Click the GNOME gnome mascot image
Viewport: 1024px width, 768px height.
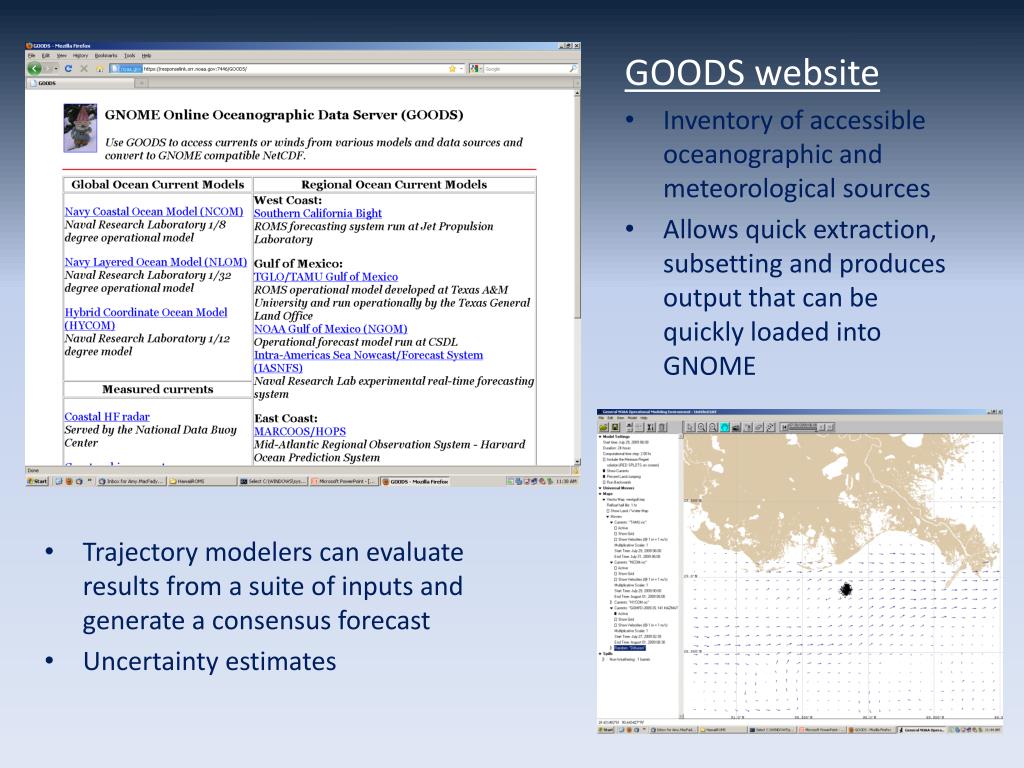(80, 128)
